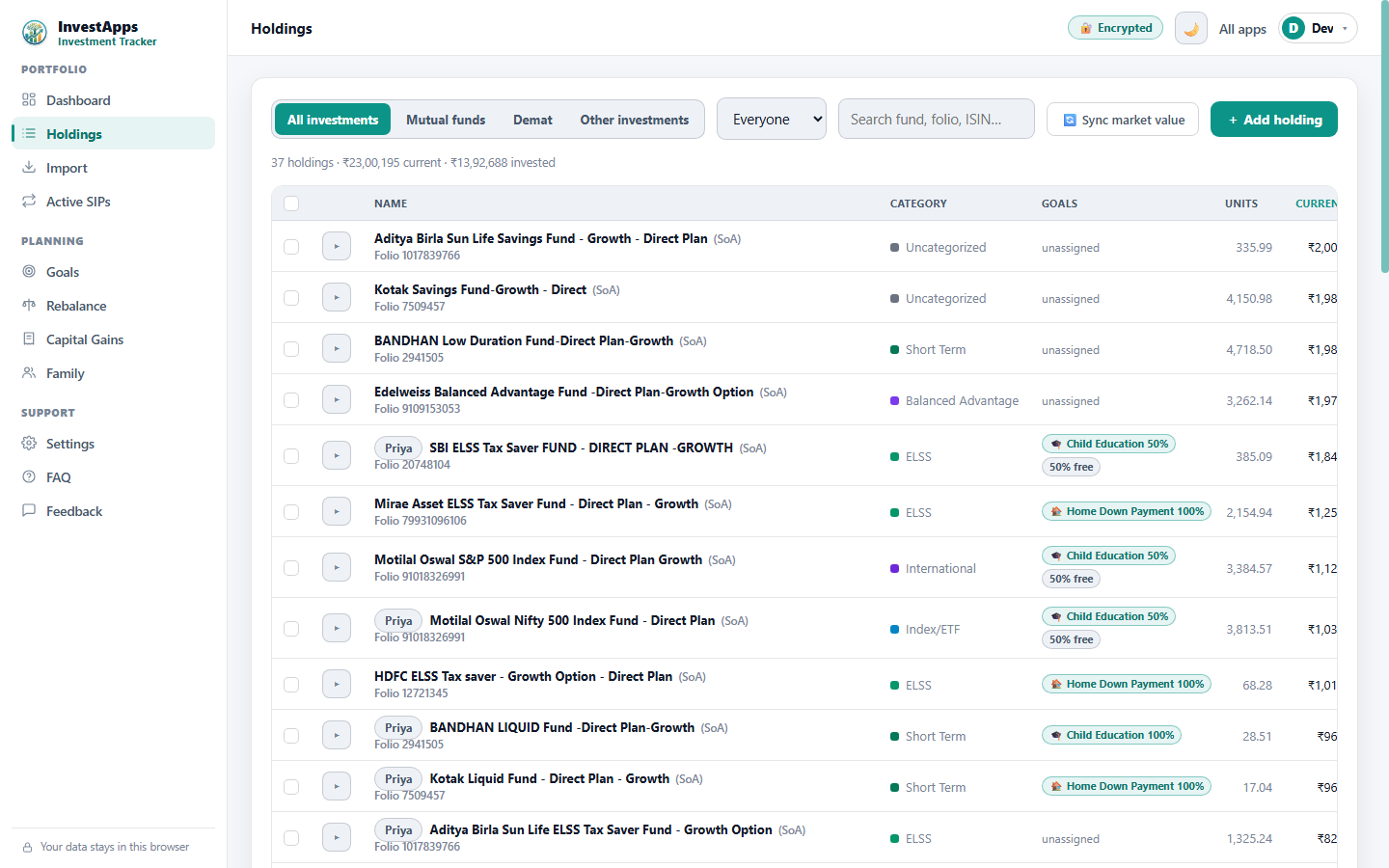This screenshot has width=1389, height=868.
Task: Switch to Demat tab
Action: (x=532, y=120)
